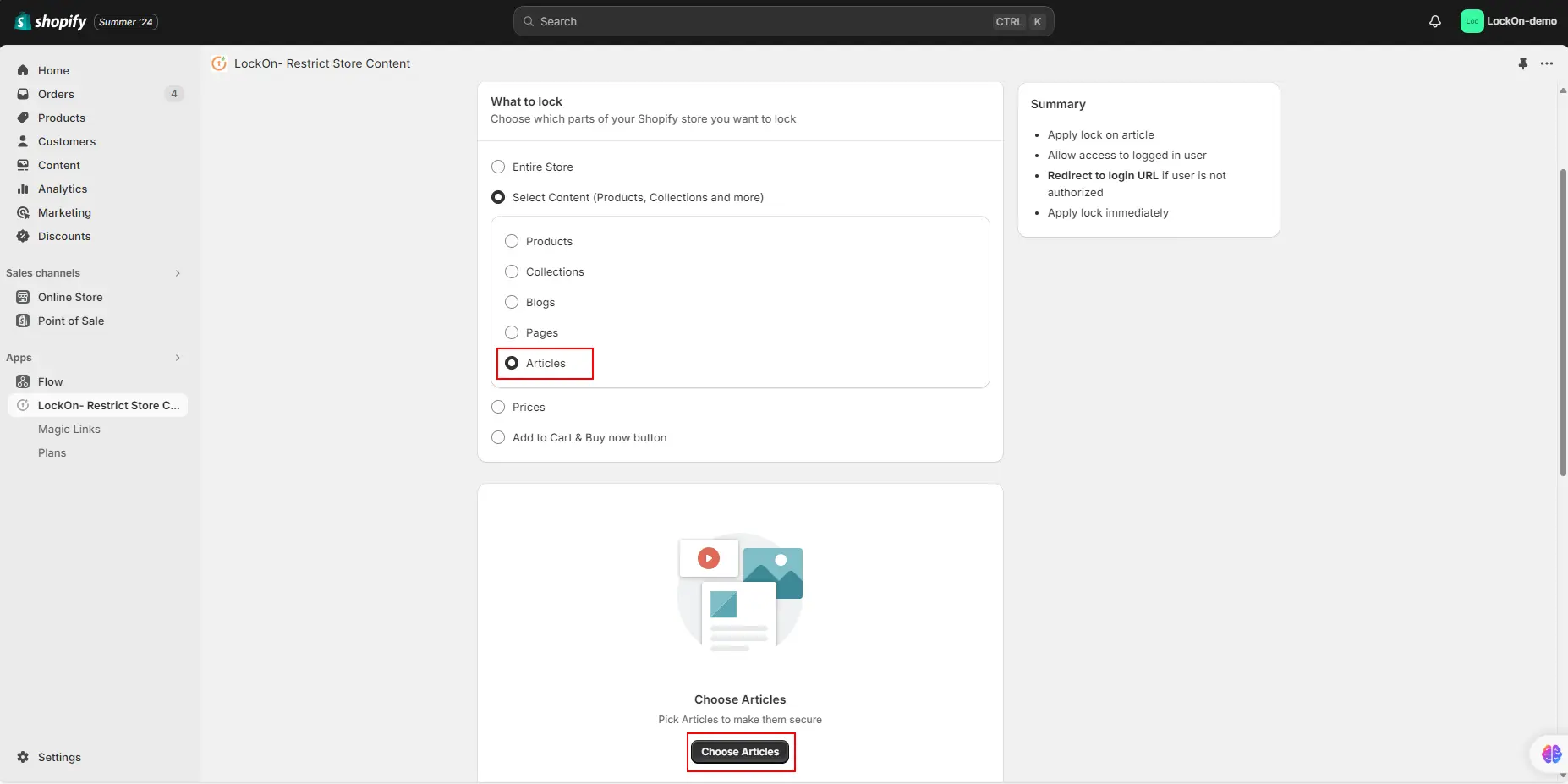
Task: Expand the Apps section chevron
Action: (178, 358)
